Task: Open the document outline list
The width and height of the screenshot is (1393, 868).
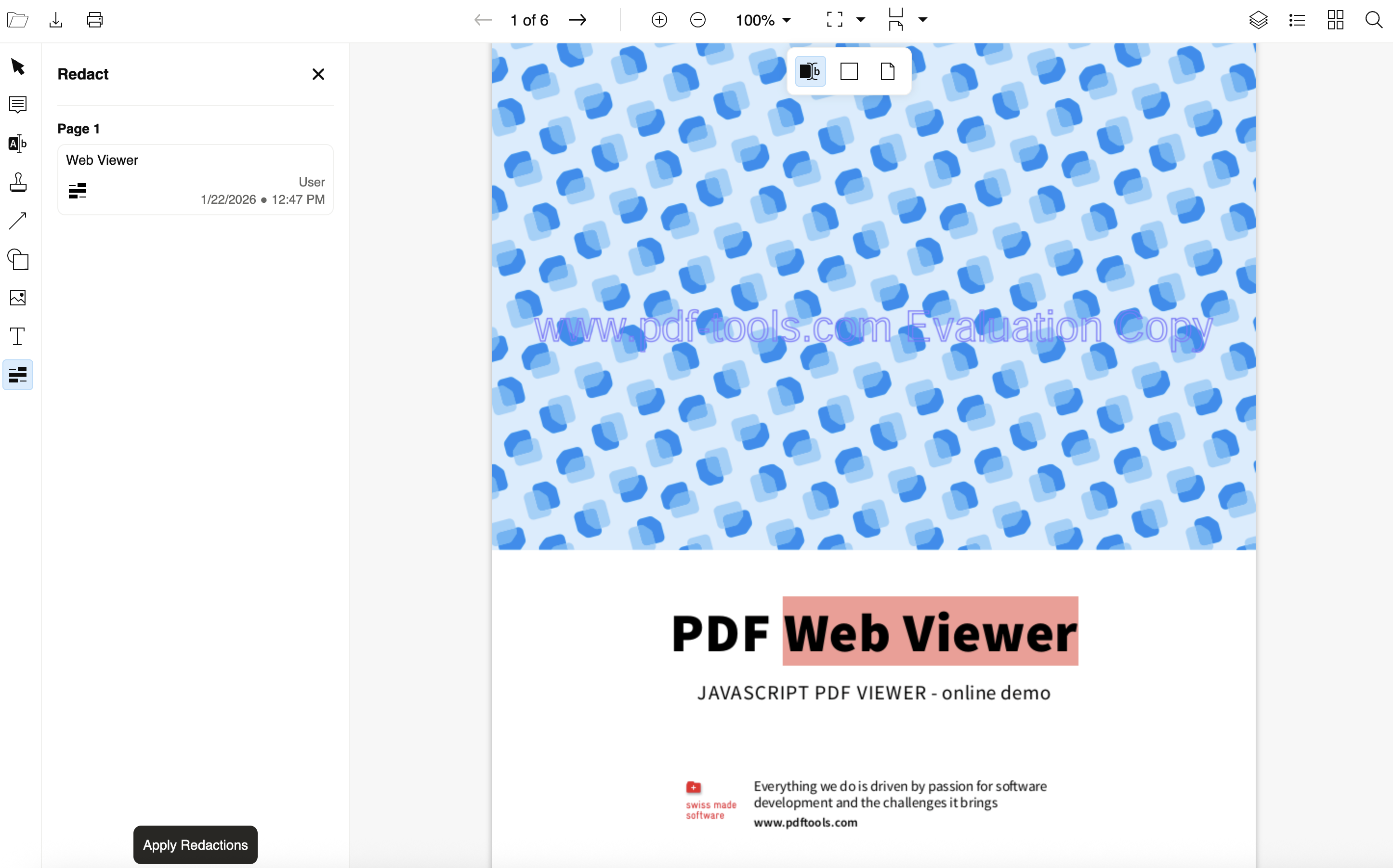Action: (1297, 20)
